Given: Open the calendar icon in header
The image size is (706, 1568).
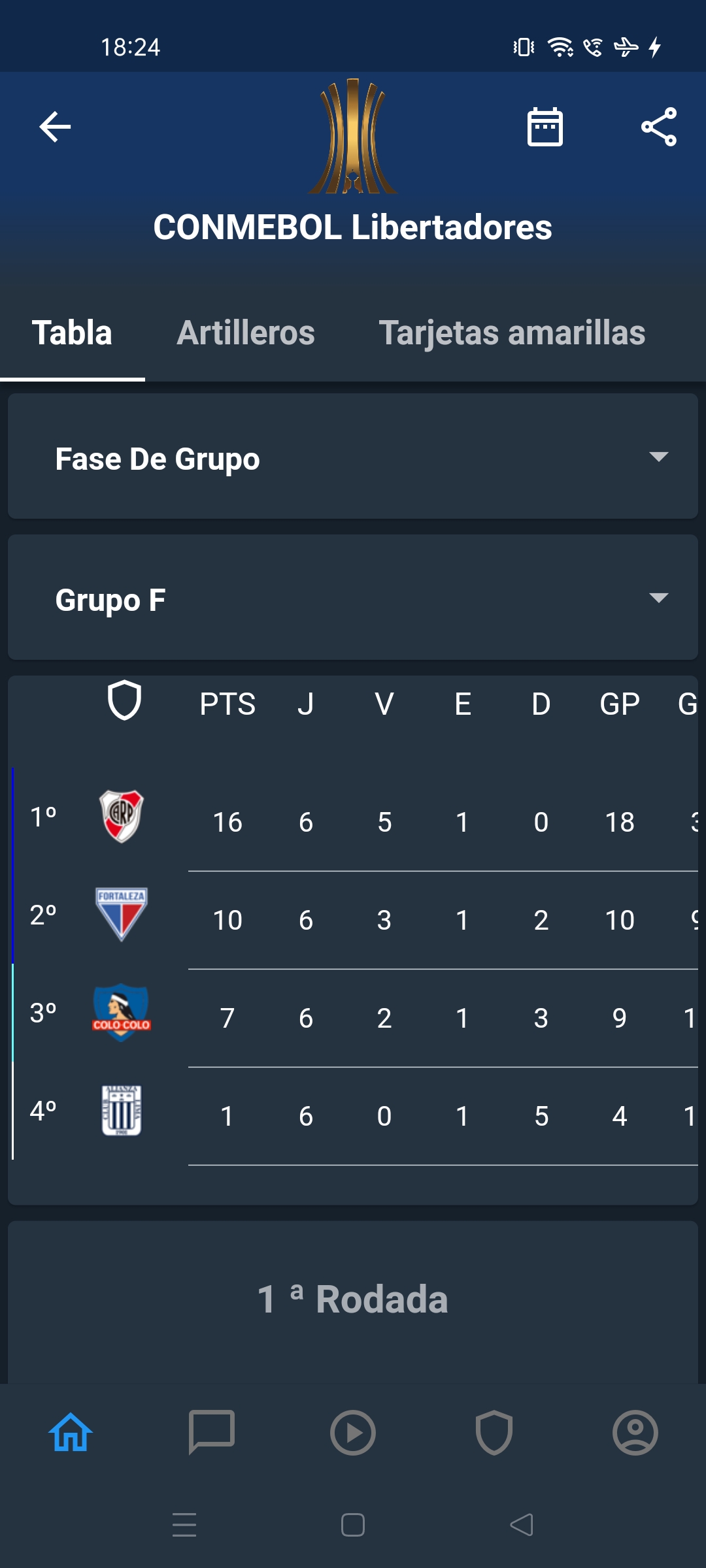Looking at the screenshot, I should point(545,127).
